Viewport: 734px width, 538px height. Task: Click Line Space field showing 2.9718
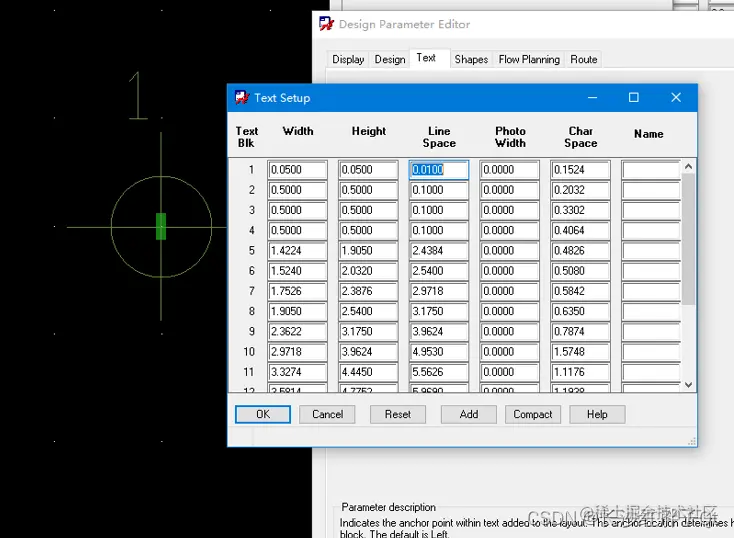(x=439, y=291)
